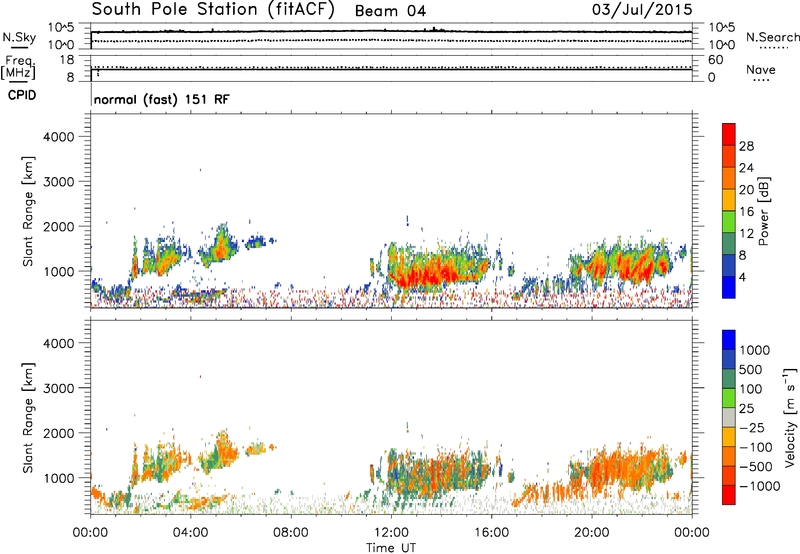Click the '12:00' time tick label

click(x=391, y=533)
